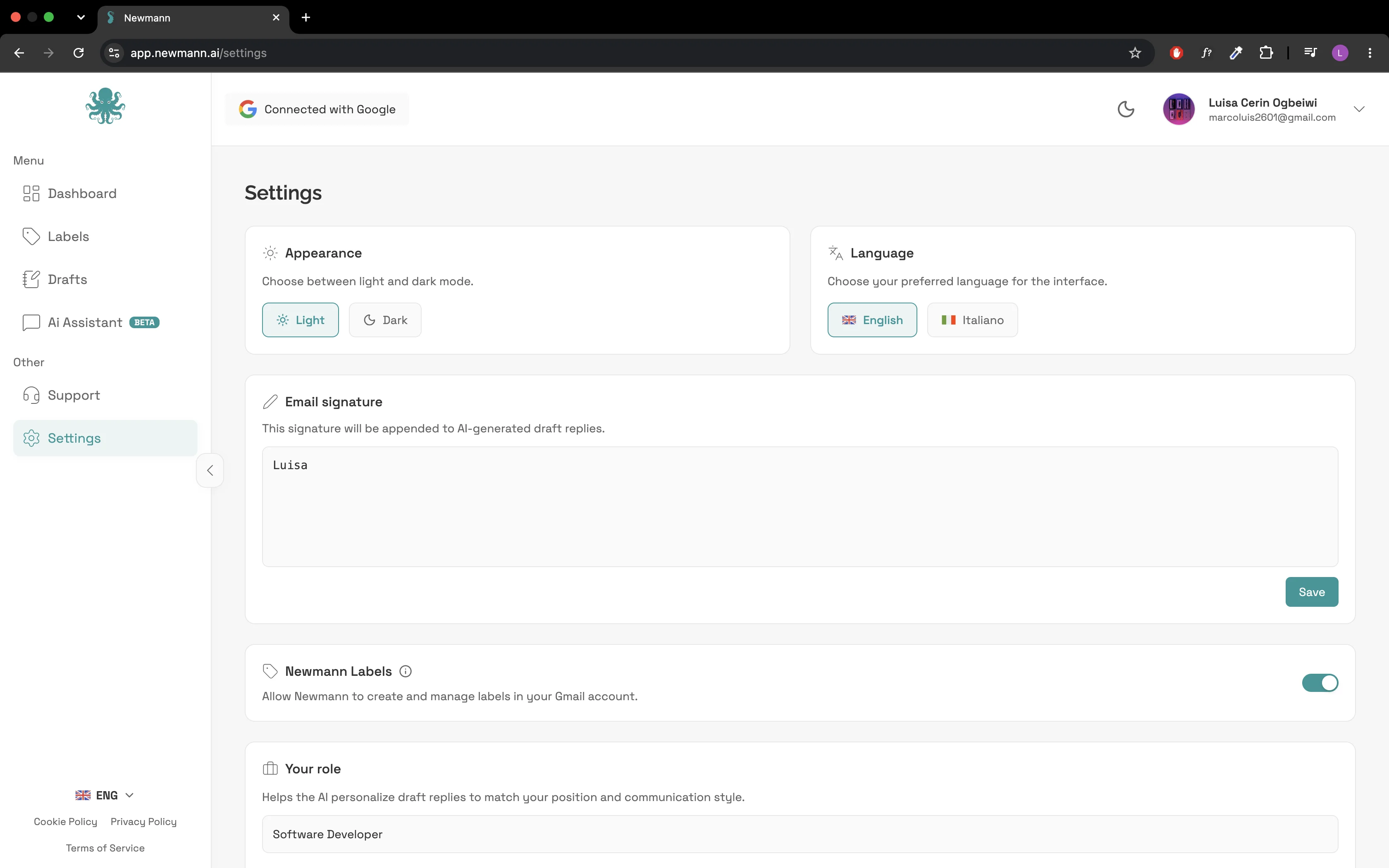1389x868 pixels.
Task: Open the Labels menu item
Action: pyautogui.click(x=105, y=236)
